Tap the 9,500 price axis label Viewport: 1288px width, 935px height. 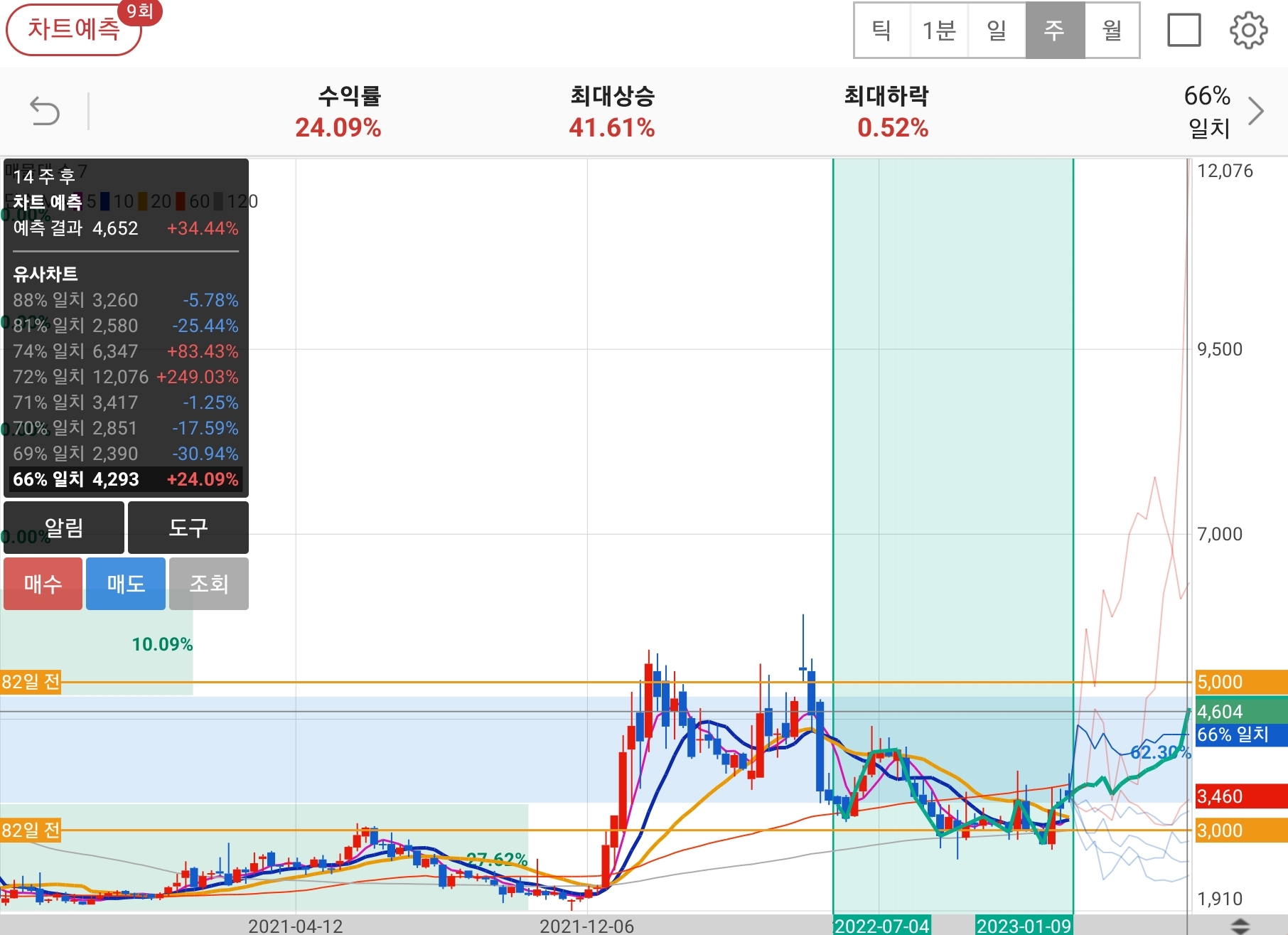(x=1220, y=349)
